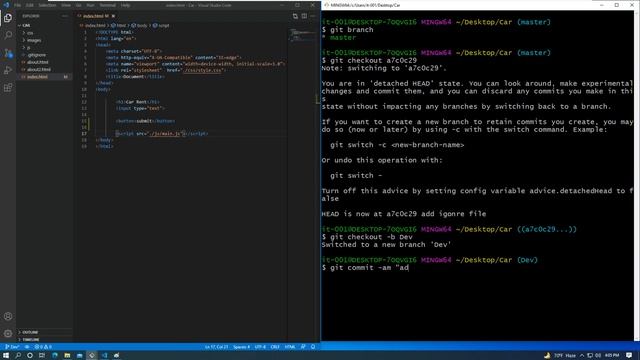
Task: Click the script breadcrumb segment
Action: tap(161, 25)
